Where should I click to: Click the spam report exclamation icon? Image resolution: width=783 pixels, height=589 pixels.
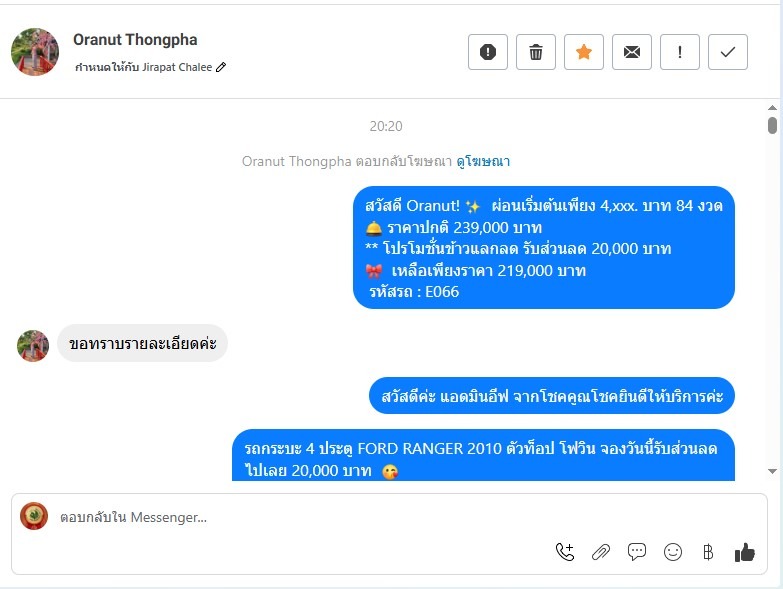point(488,52)
